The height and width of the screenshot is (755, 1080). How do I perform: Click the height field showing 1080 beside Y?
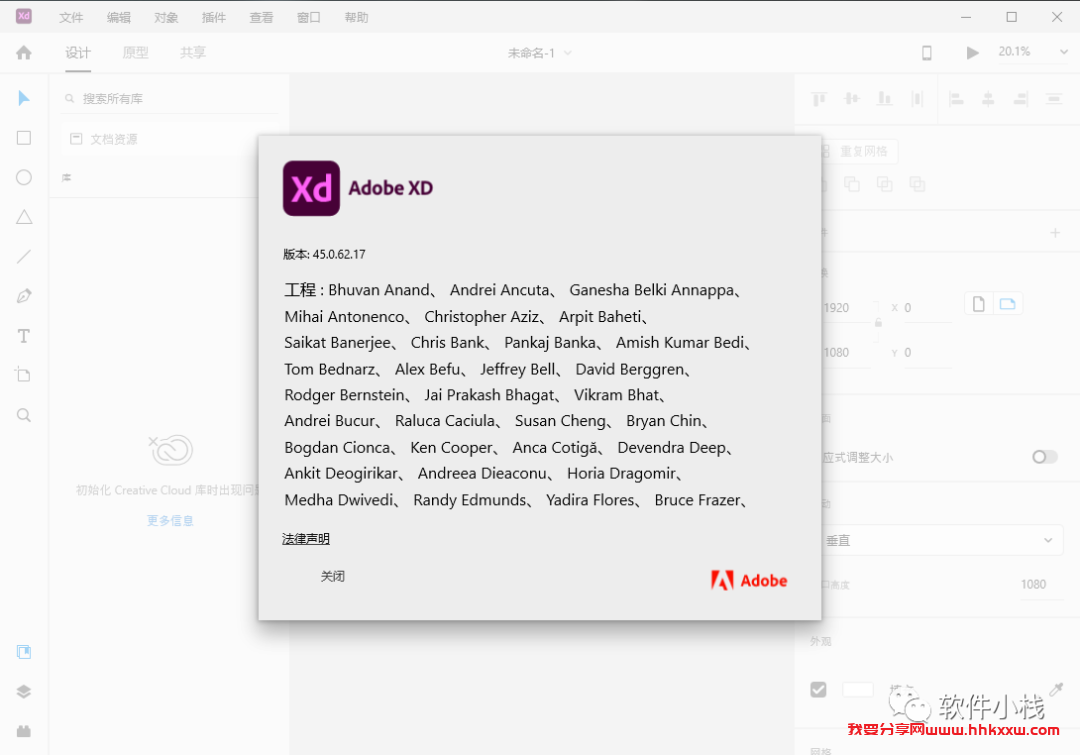click(849, 353)
